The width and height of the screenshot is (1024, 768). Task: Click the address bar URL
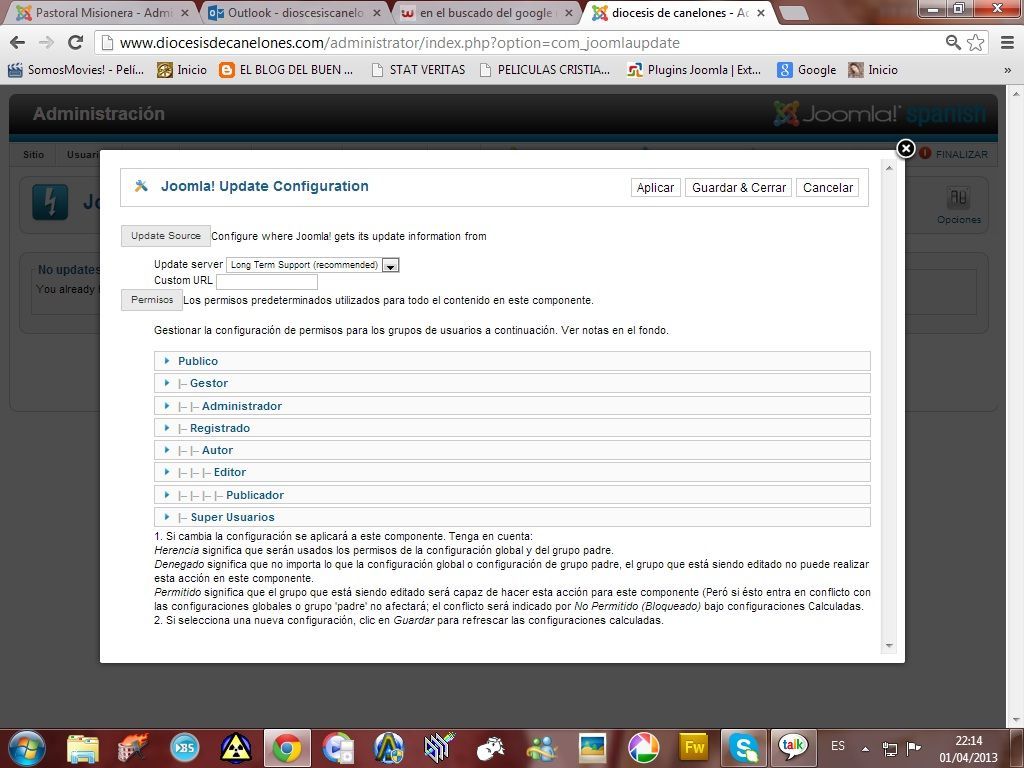point(400,43)
